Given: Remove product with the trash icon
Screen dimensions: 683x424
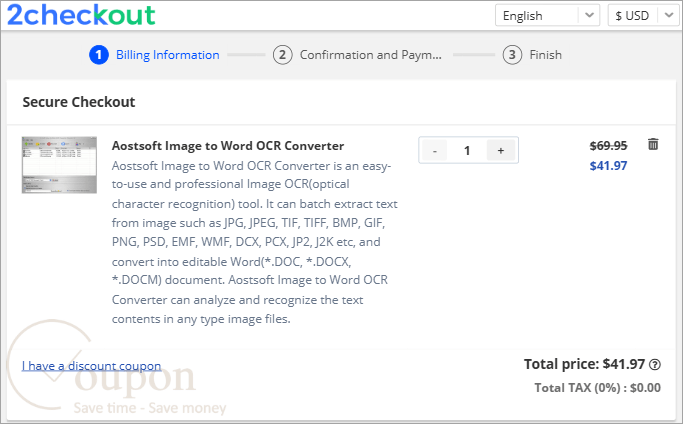Looking at the screenshot, I should coord(653,144).
